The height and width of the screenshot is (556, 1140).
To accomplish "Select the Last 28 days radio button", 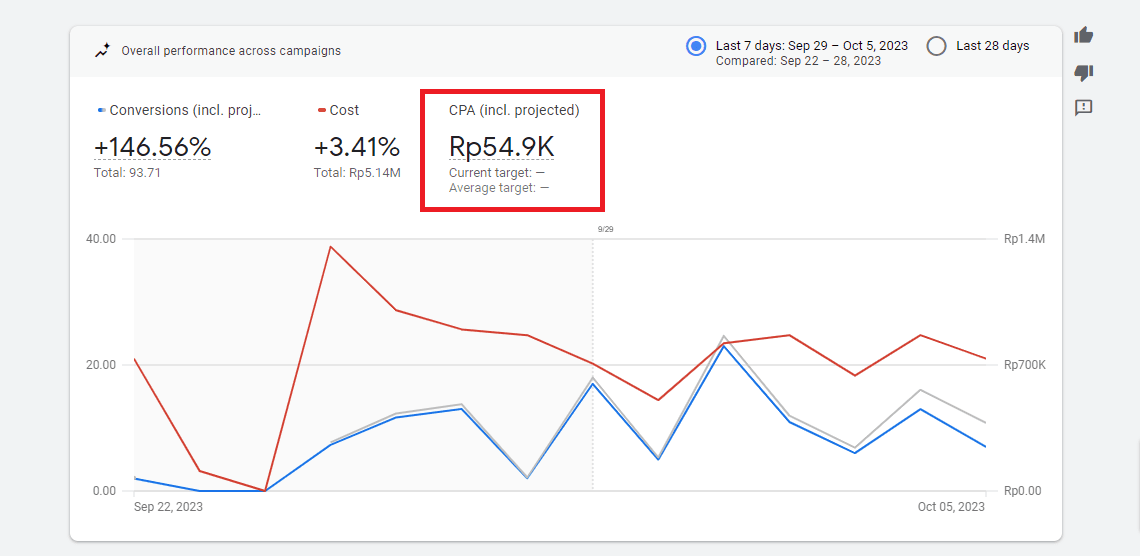I will pos(936,46).
